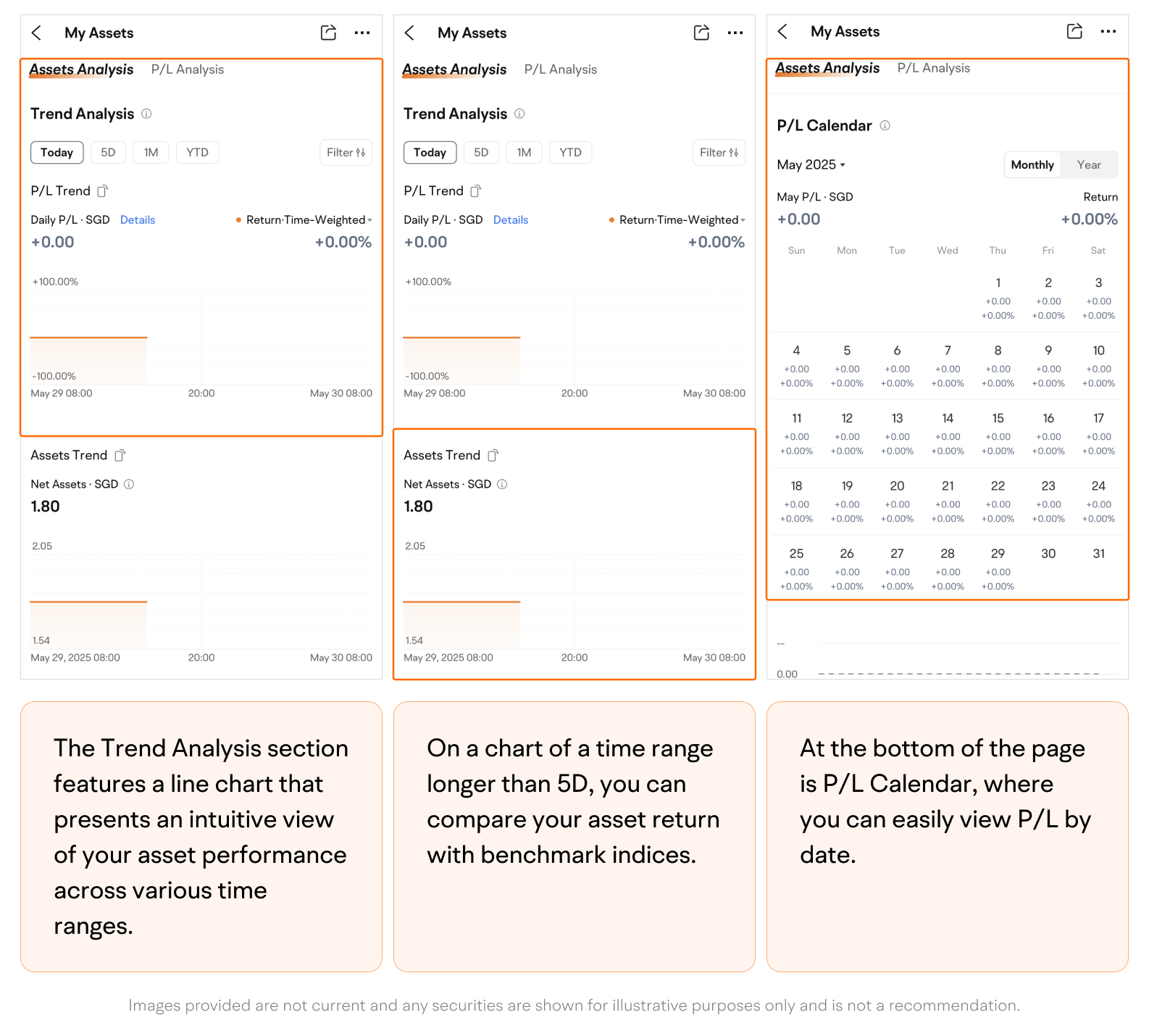Screen dimensions: 1149x1036
Task: Tap the share icon next to Assets Trend in middle screen
Action: point(493,456)
